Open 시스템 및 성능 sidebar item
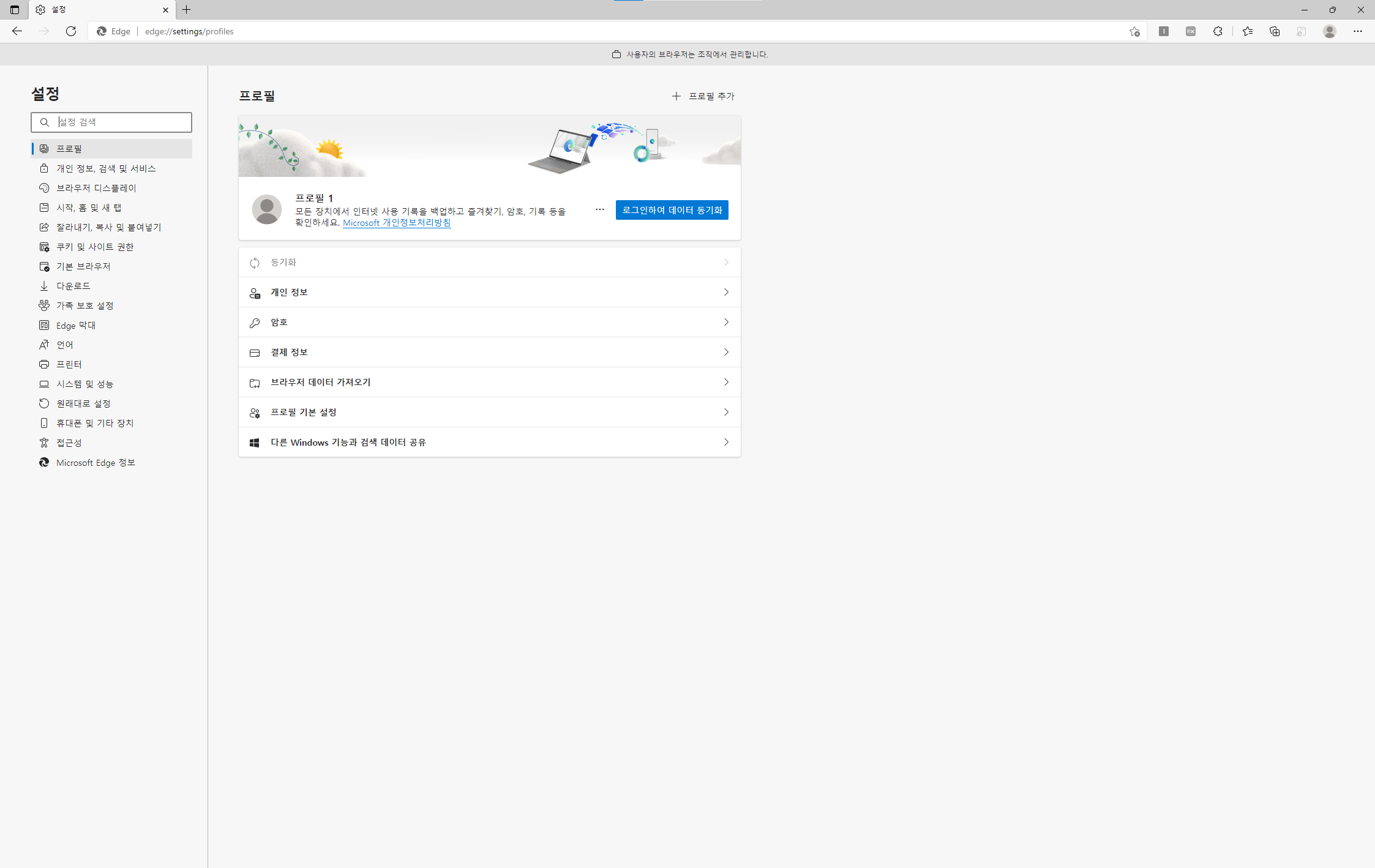Viewport: 1375px width, 868px height. (84, 384)
